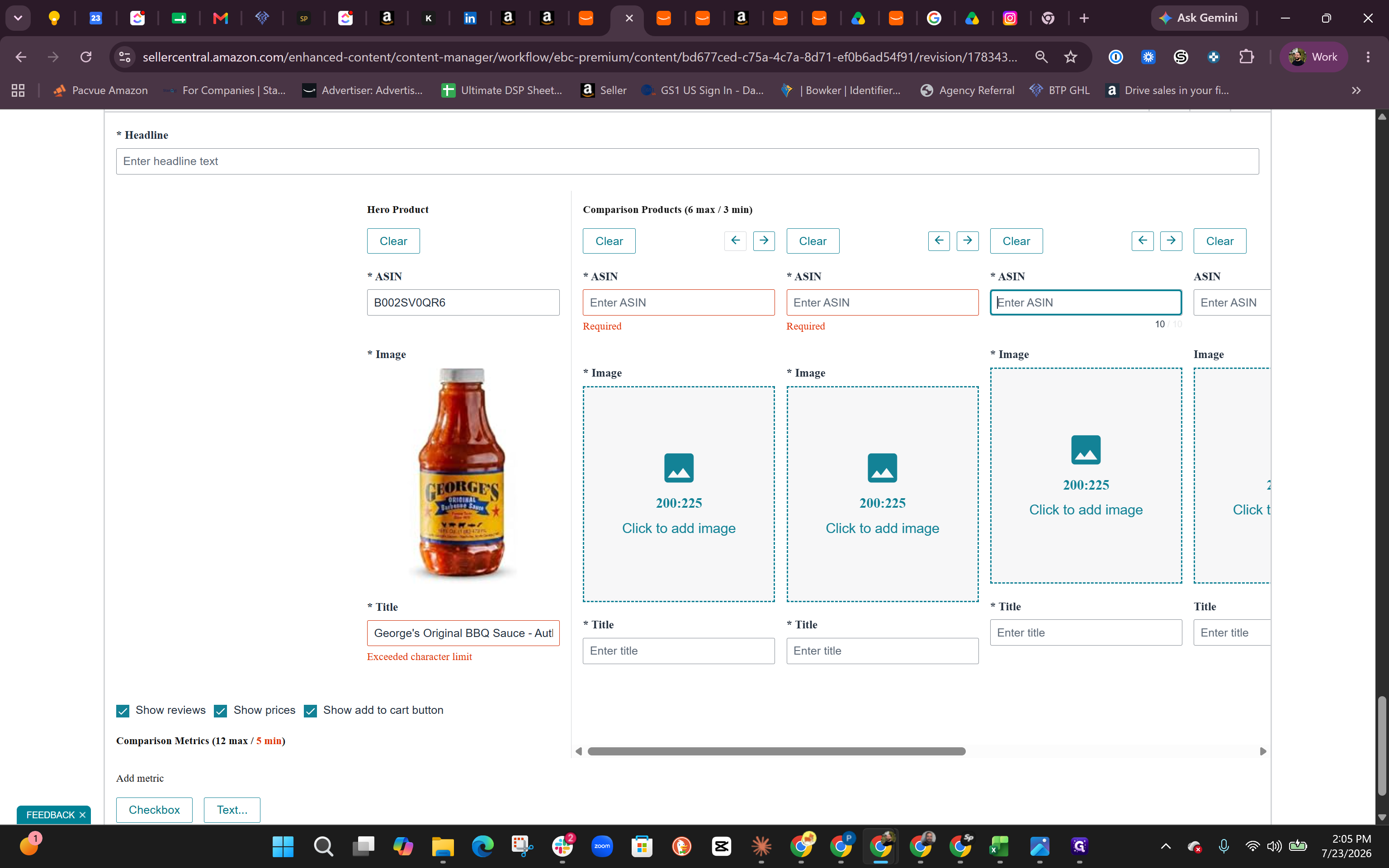1389x868 pixels.
Task: View site information icon in address bar
Action: 124,57
